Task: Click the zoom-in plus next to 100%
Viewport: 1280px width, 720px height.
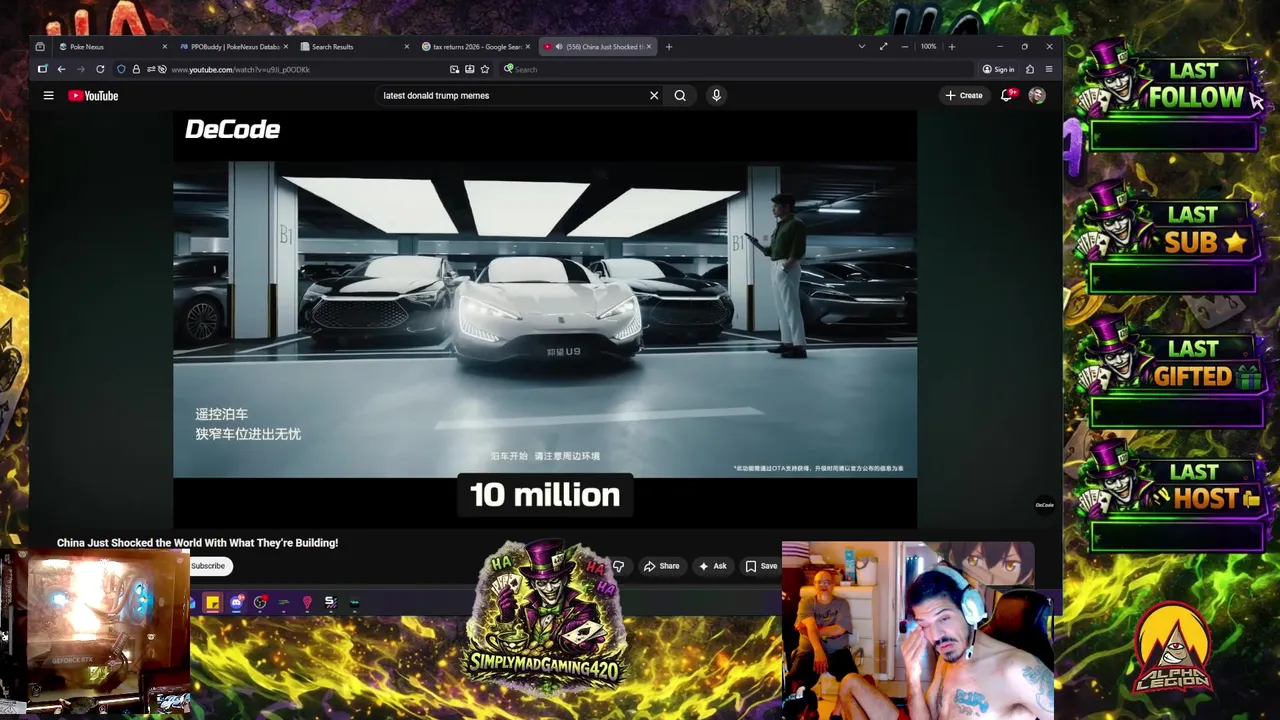Action: click(951, 47)
